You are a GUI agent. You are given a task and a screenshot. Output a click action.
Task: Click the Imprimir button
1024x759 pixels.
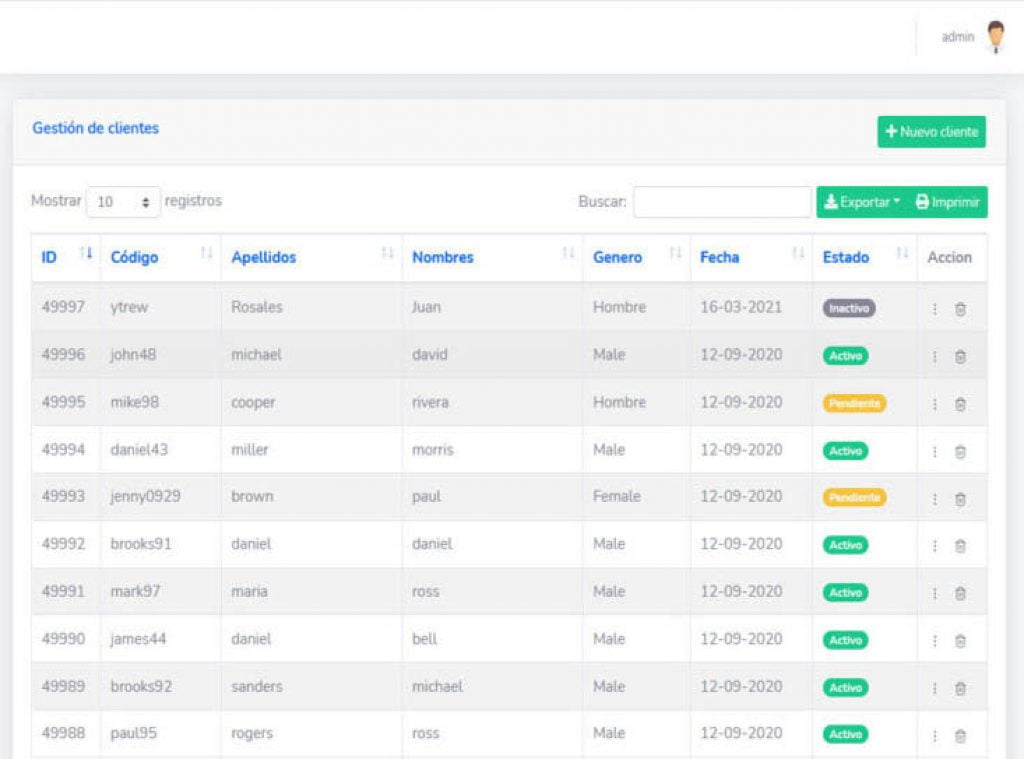946,201
